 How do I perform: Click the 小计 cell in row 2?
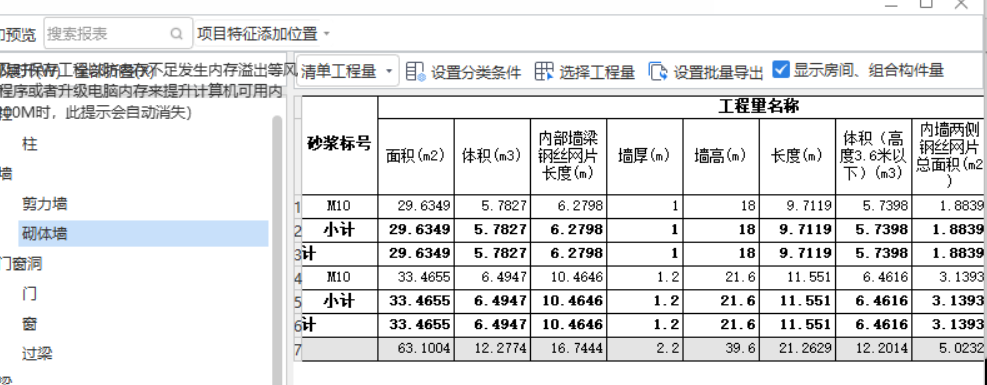(x=340, y=230)
